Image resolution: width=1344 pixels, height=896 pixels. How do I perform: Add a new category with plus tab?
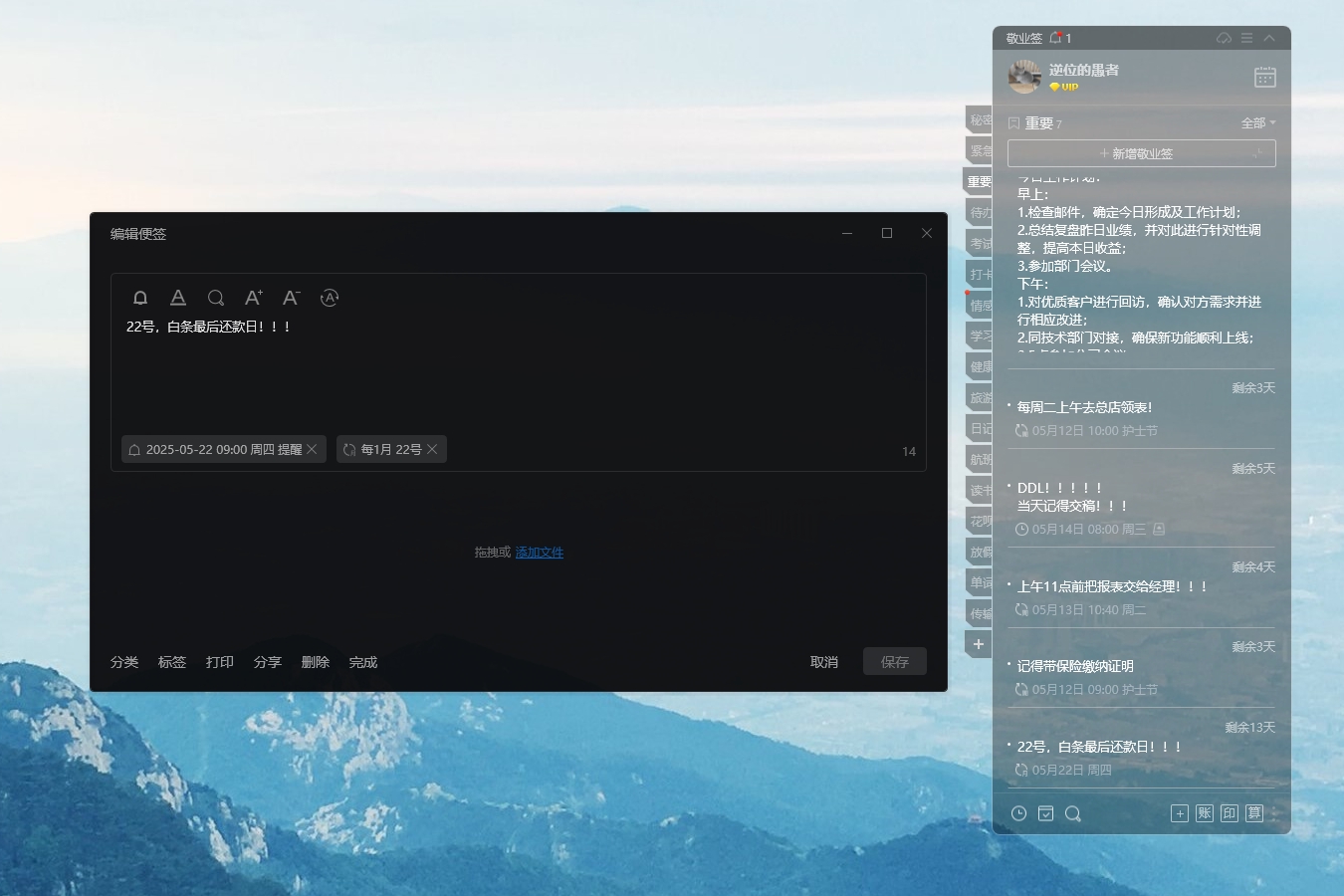979,644
